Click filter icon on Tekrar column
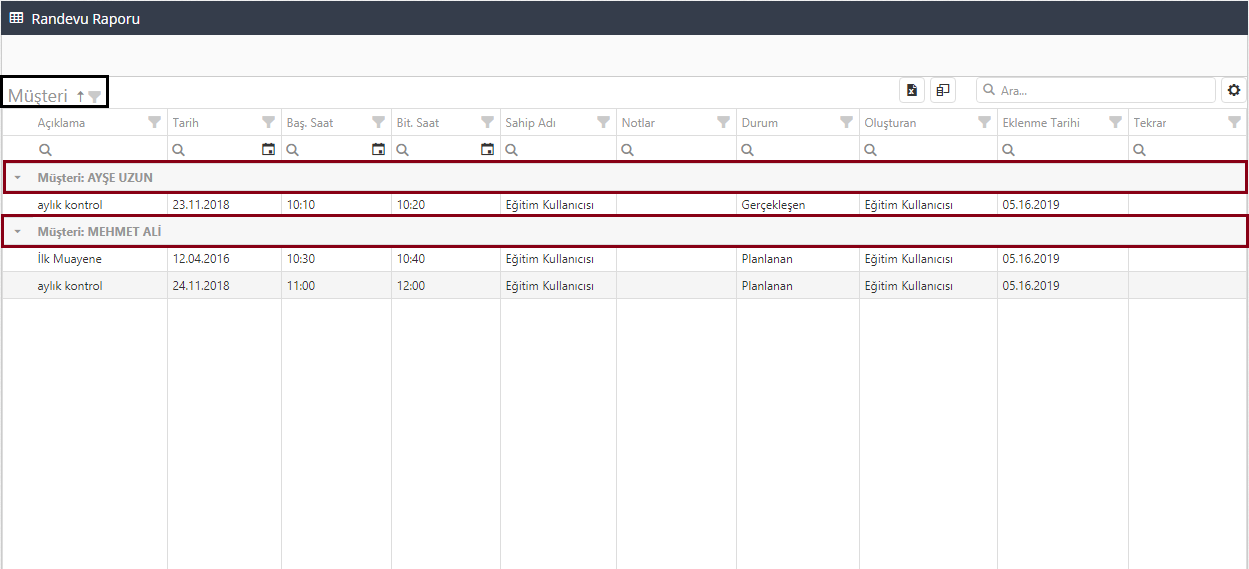The height and width of the screenshot is (569, 1249). pyautogui.click(x=1234, y=122)
